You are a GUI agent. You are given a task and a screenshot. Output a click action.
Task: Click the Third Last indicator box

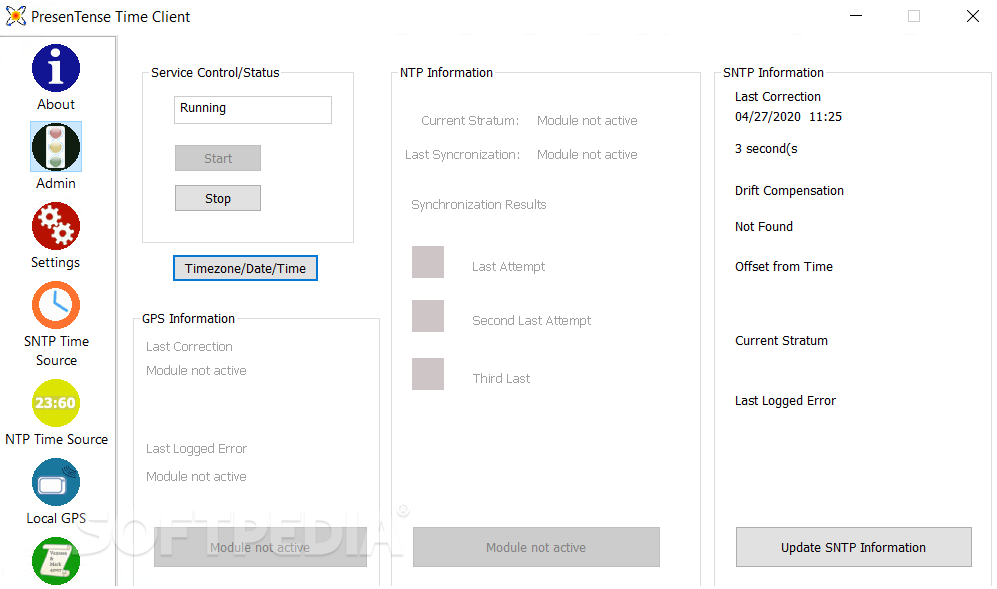coord(428,374)
